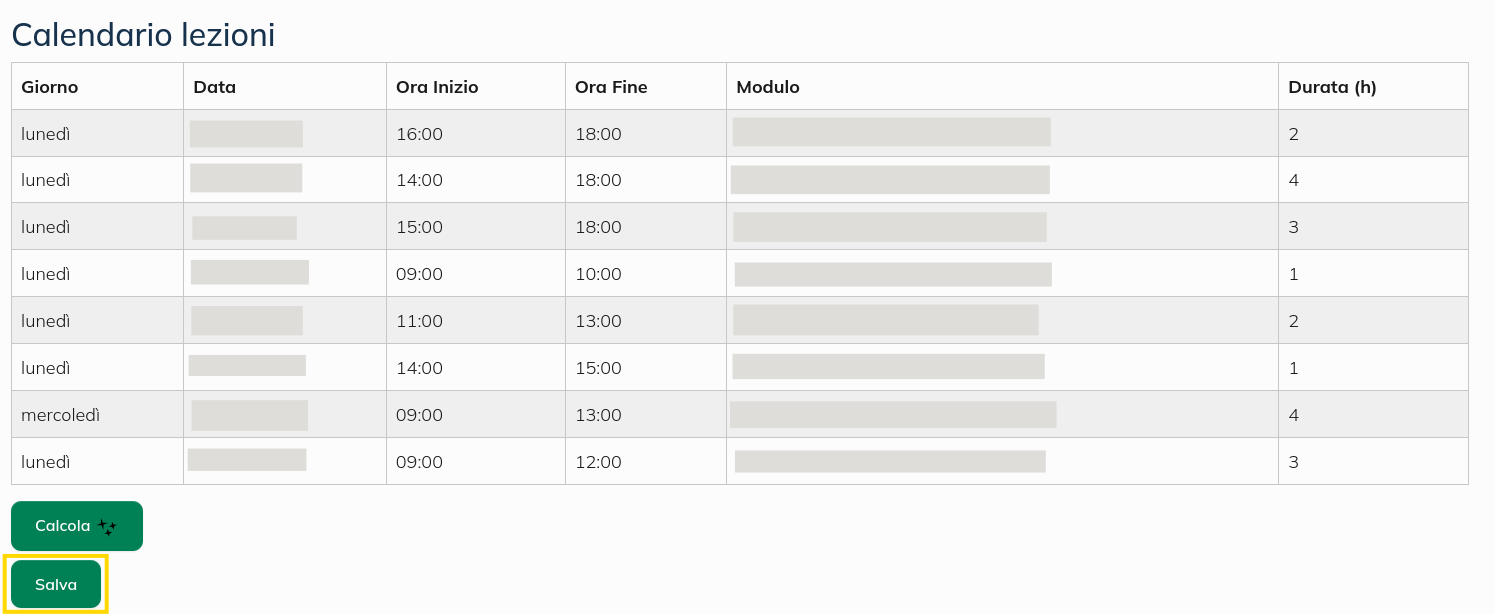
Task: Click the 15:00 start time in third row
Action: pos(419,227)
